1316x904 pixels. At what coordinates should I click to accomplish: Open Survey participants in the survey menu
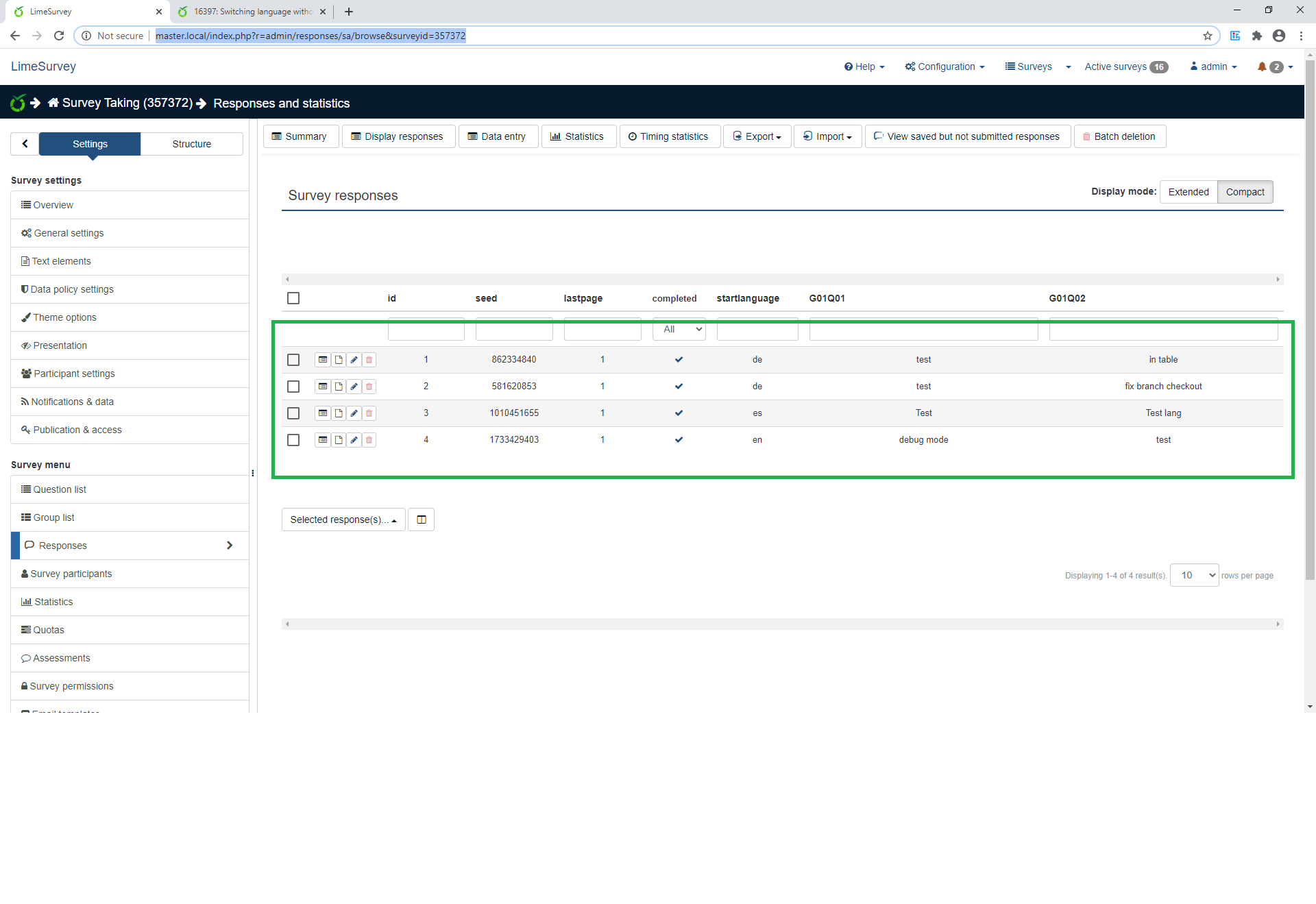pos(71,574)
